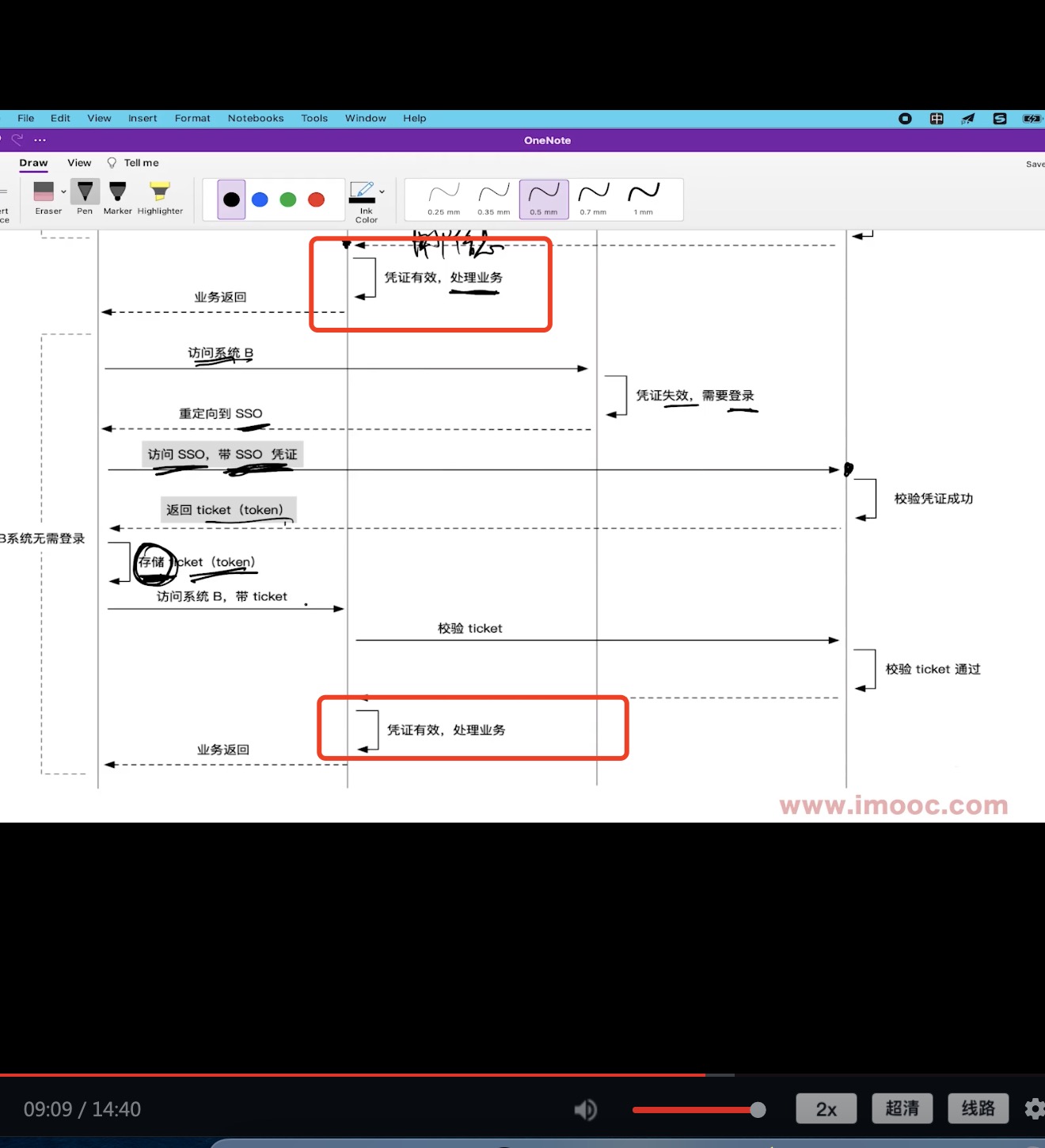
Task: Choose the black ink color
Action: click(x=231, y=200)
